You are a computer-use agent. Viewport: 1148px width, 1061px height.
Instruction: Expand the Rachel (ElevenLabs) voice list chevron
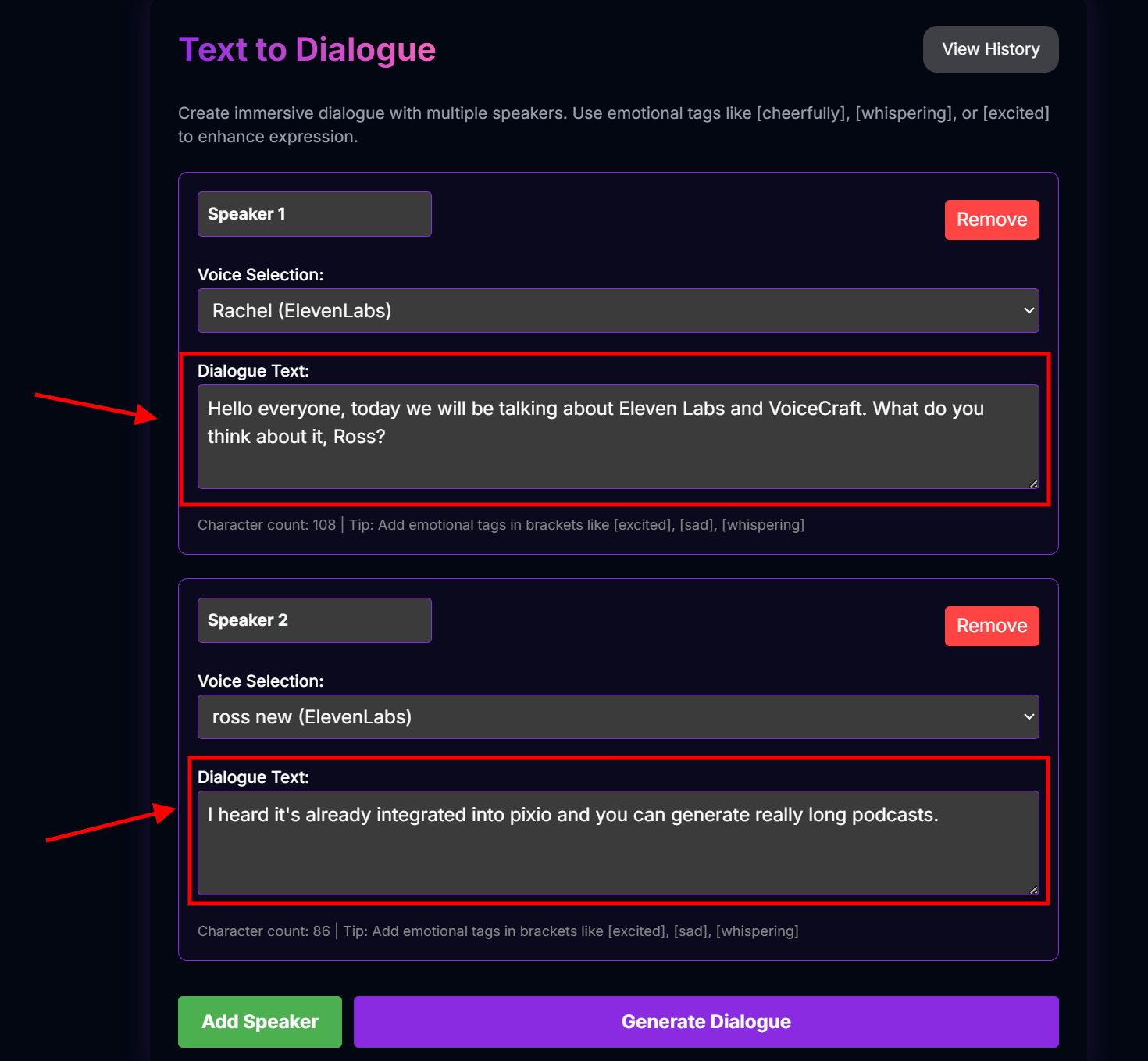[x=1028, y=310]
